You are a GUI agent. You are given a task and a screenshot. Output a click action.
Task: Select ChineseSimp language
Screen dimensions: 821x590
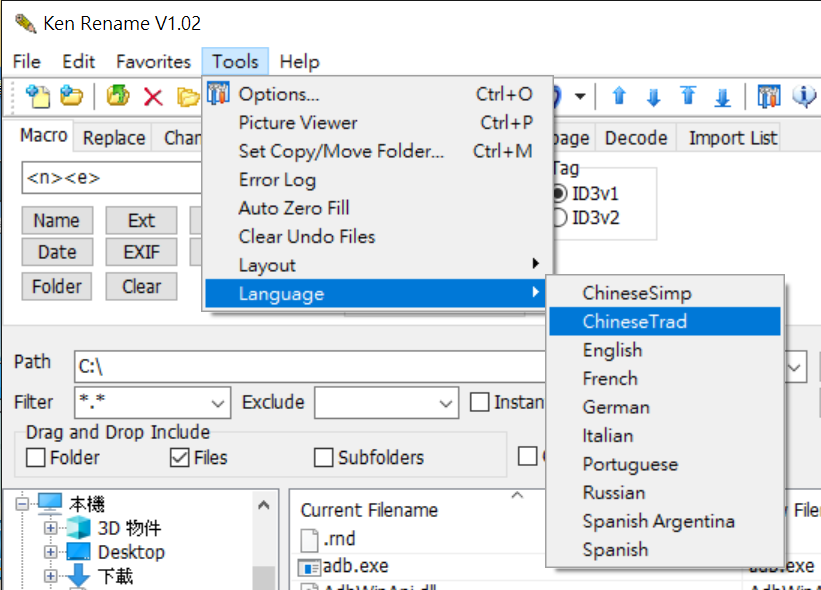[x=664, y=293]
